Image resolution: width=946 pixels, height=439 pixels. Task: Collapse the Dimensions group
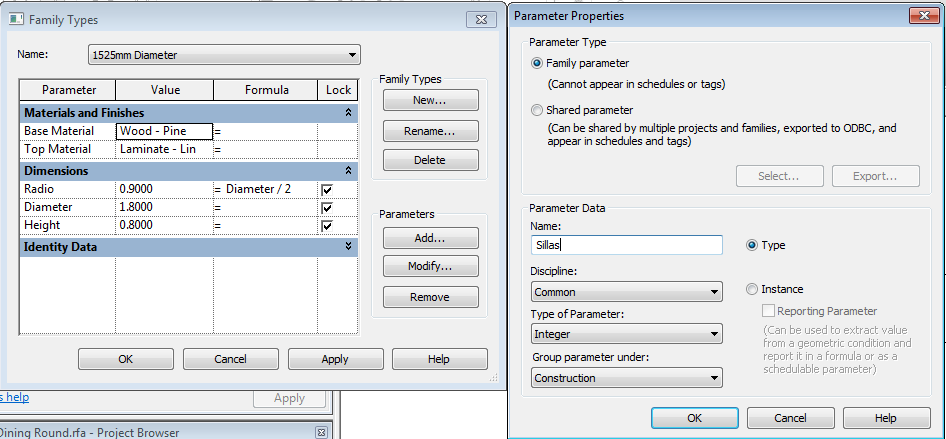tap(348, 171)
